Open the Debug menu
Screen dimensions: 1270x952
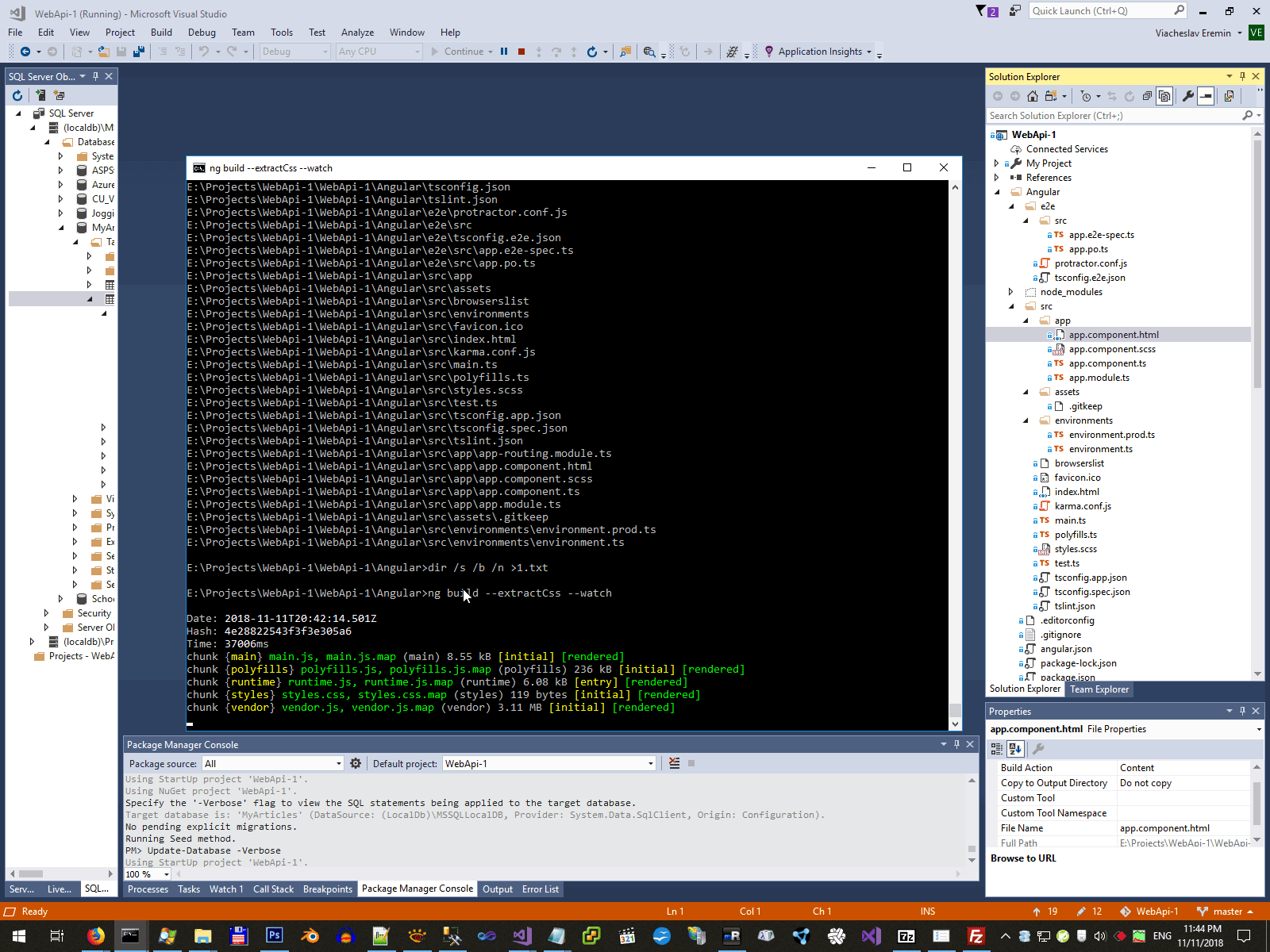202,33
